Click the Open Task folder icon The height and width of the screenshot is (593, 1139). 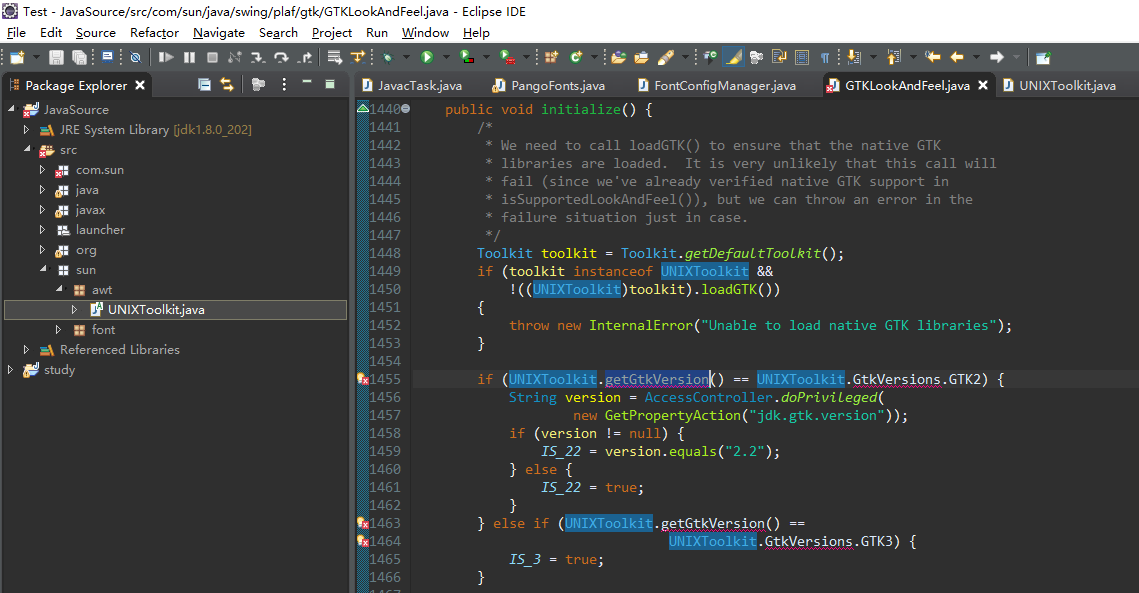tap(641, 57)
